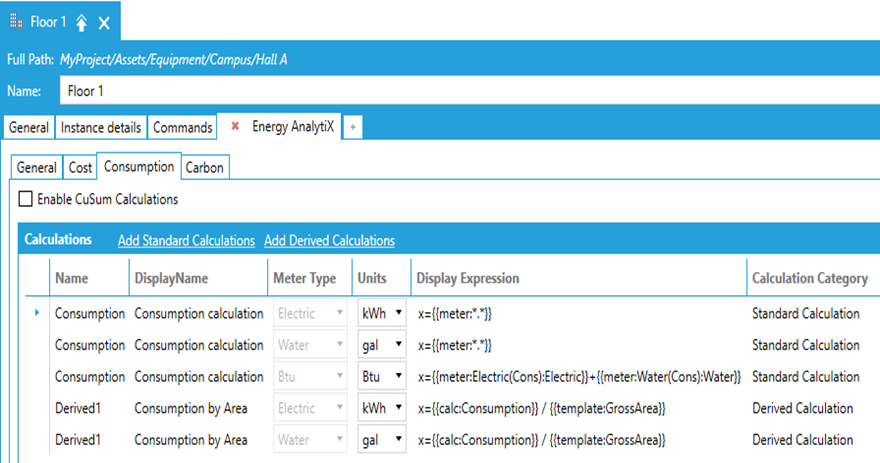This screenshot has width=880, height=463.
Task: Add a new tab with plus button
Action: (353, 127)
